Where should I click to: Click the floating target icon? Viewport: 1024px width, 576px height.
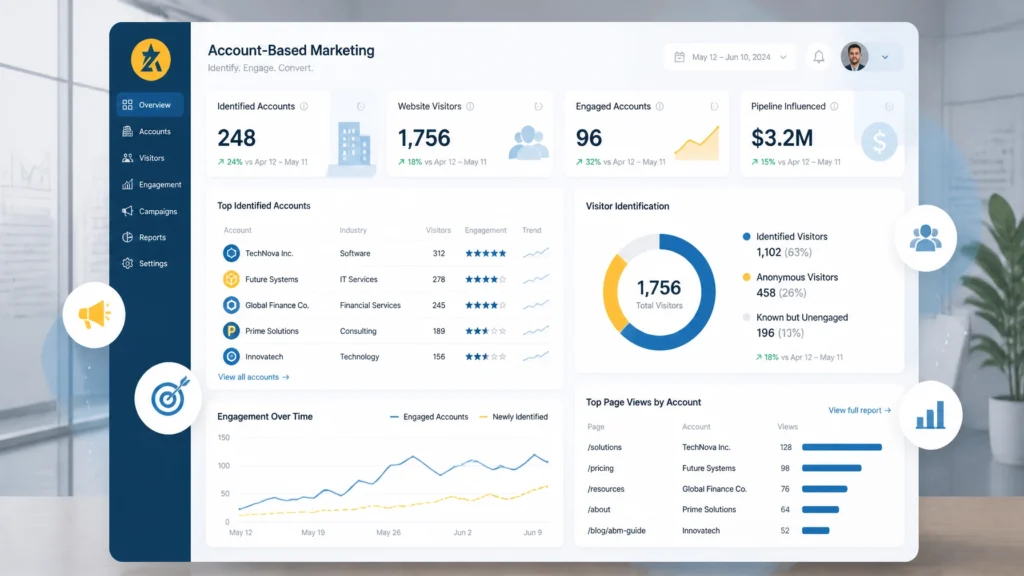click(168, 398)
